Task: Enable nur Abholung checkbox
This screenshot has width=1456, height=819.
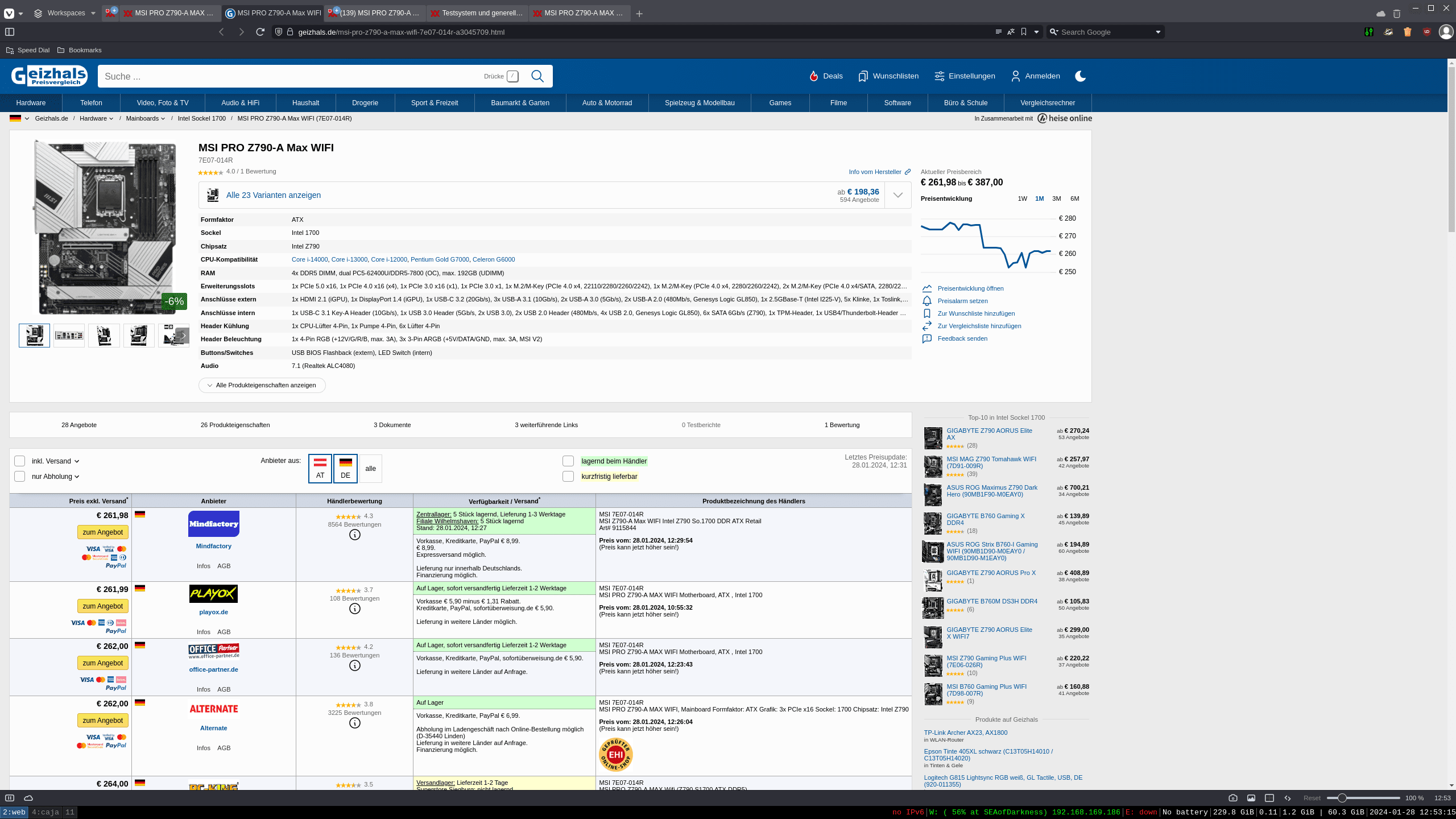Action: click(20, 477)
